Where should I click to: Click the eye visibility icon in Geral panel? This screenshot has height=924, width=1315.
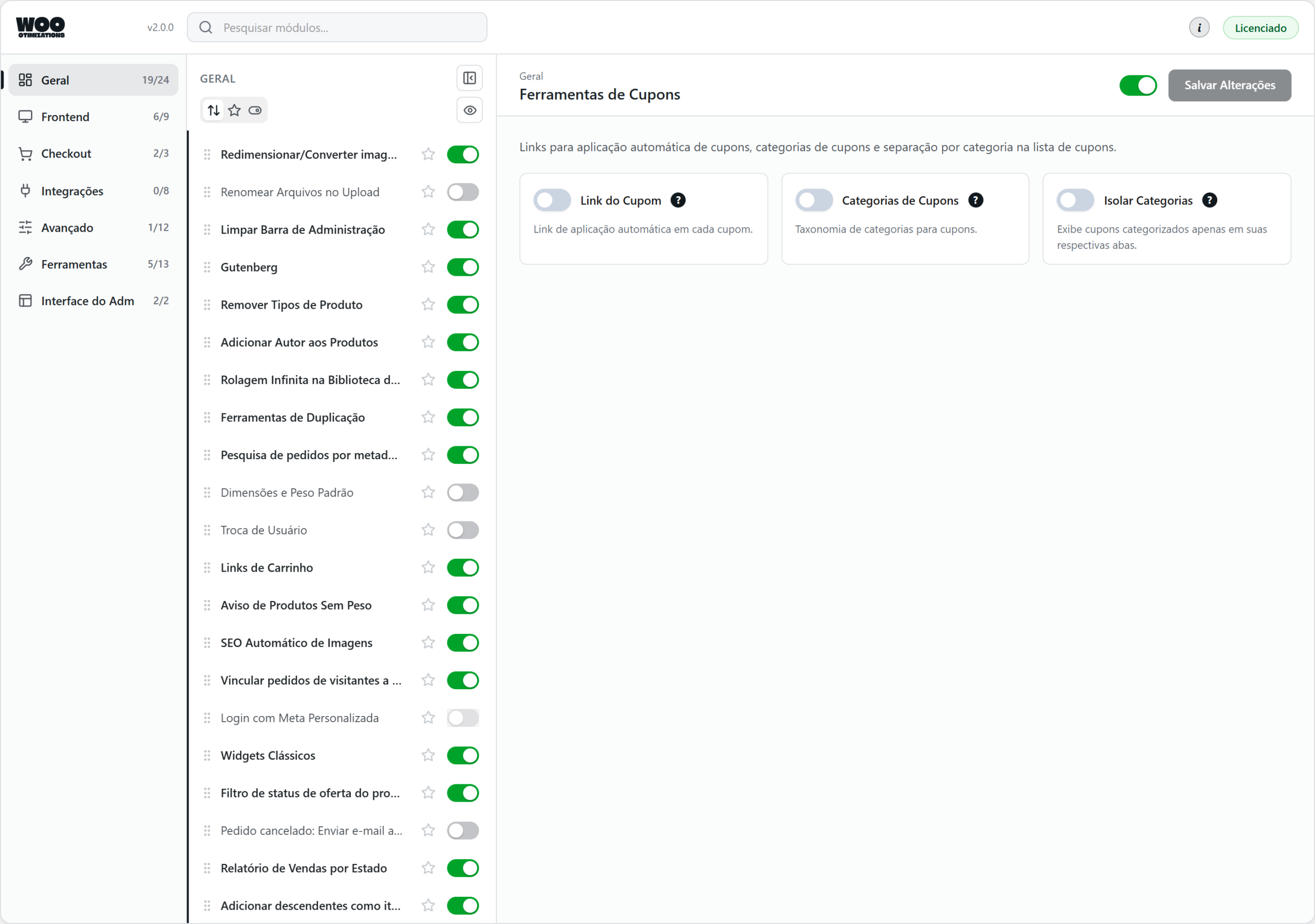[469, 110]
